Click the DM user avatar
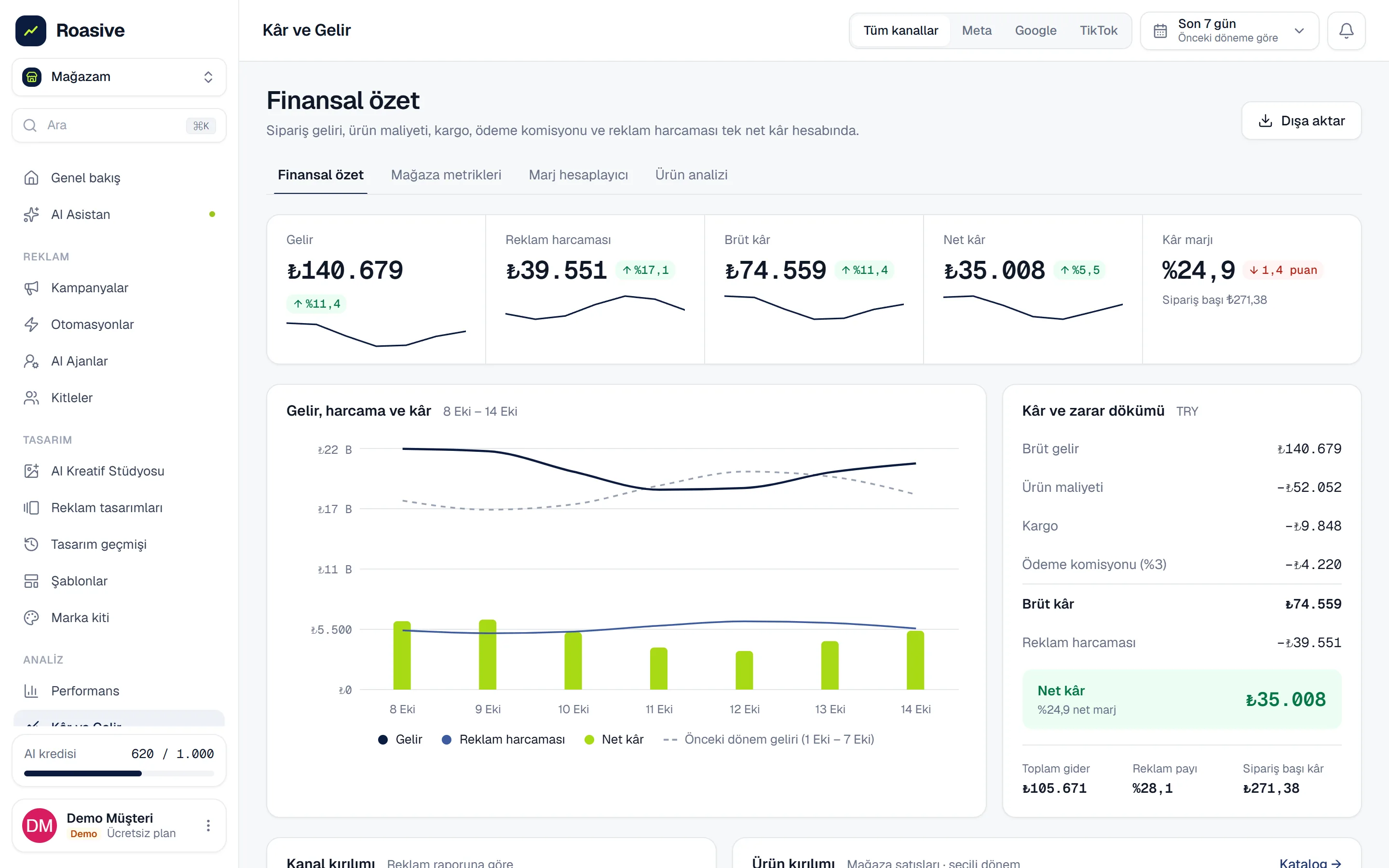The height and width of the screenshot is (868, 1389). click(40, 826)
